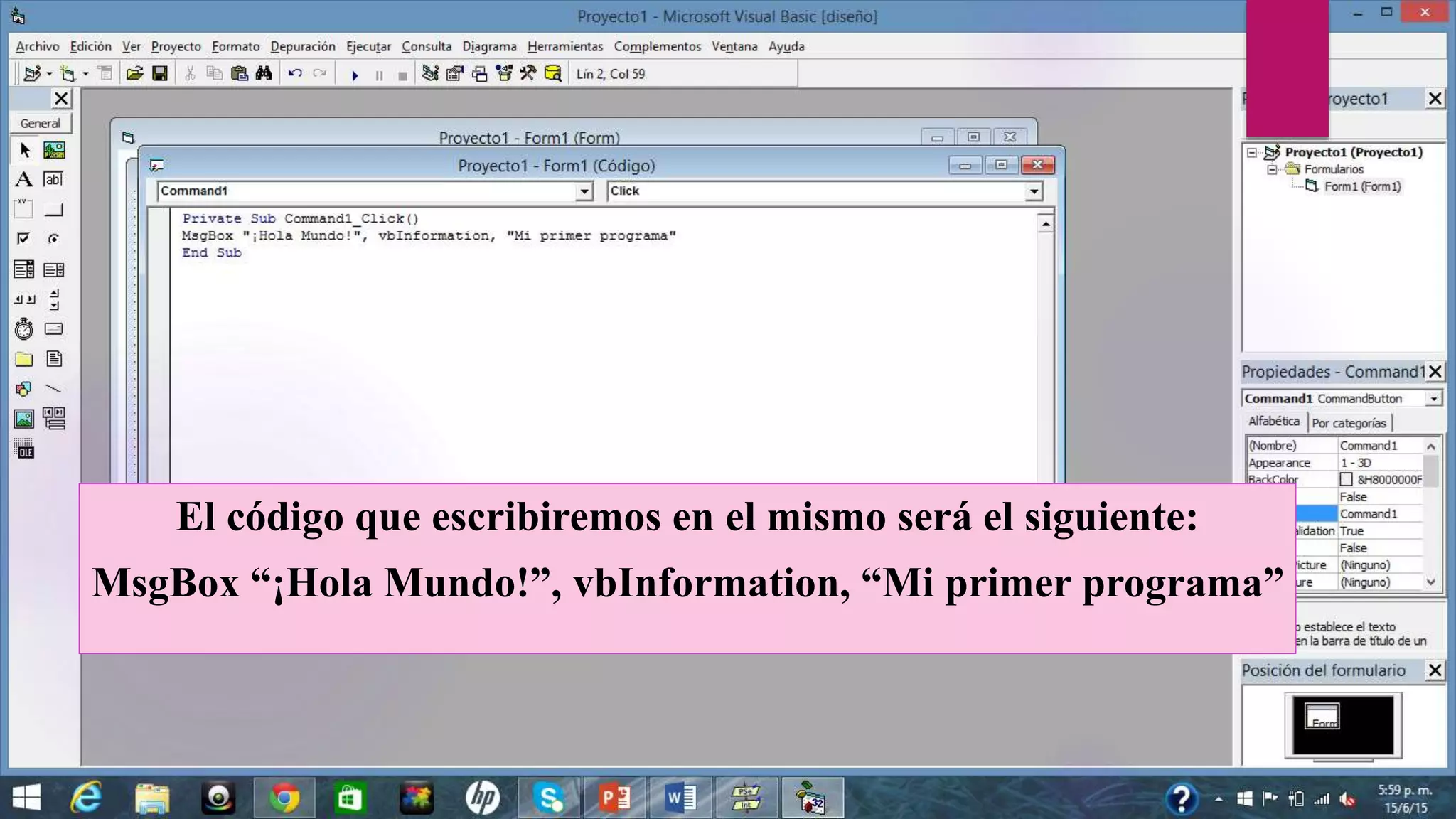
Task: Click the Undo toolbar icon
Action: (295, 74)
